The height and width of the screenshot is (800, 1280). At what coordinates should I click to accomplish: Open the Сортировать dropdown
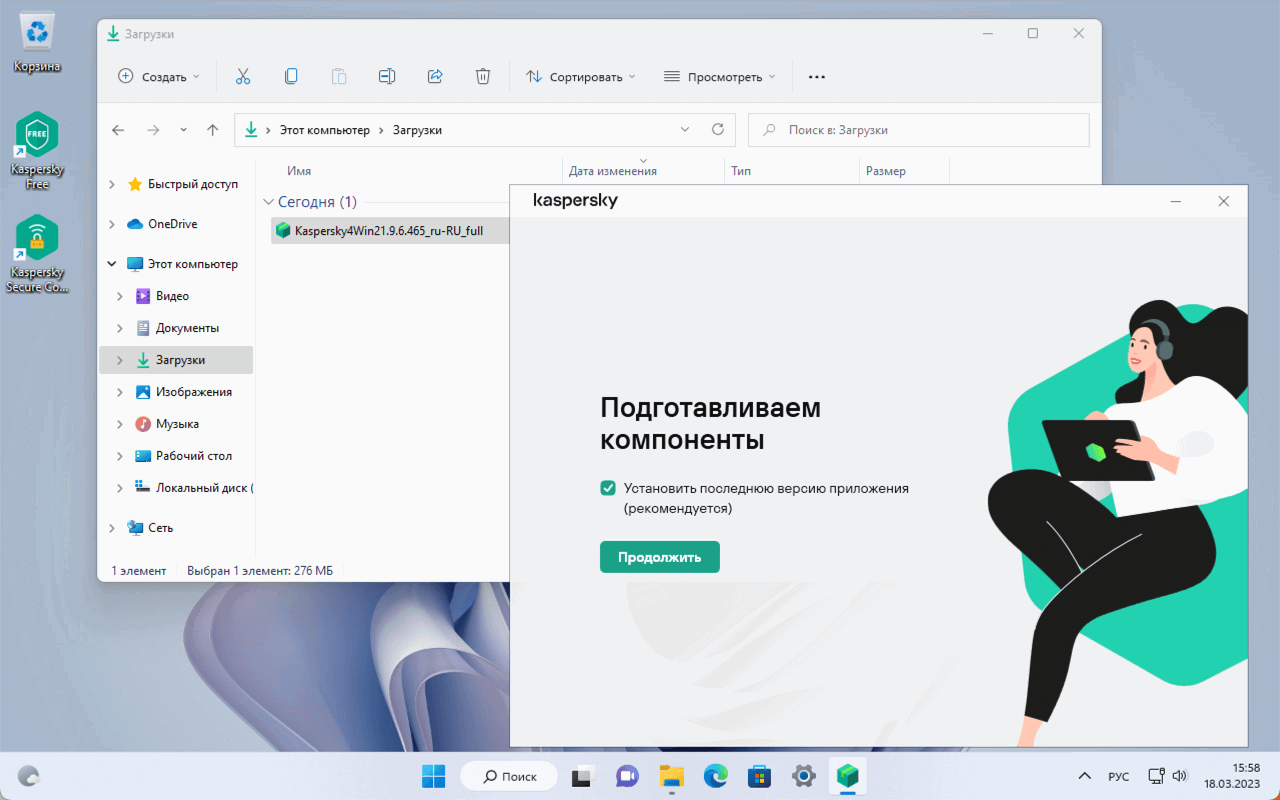[x=581, y=76]
